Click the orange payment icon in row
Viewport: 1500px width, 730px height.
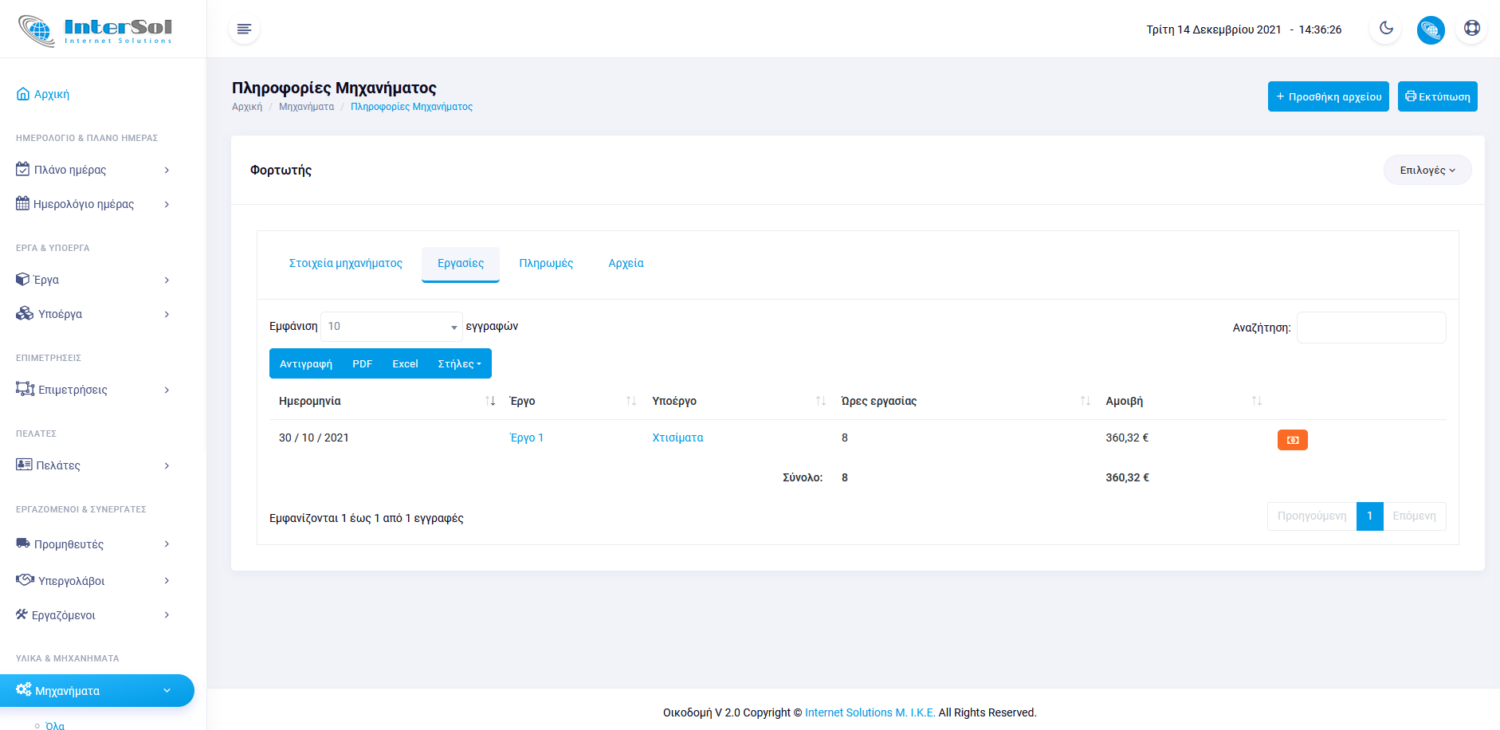click(x=1292, y=440)
